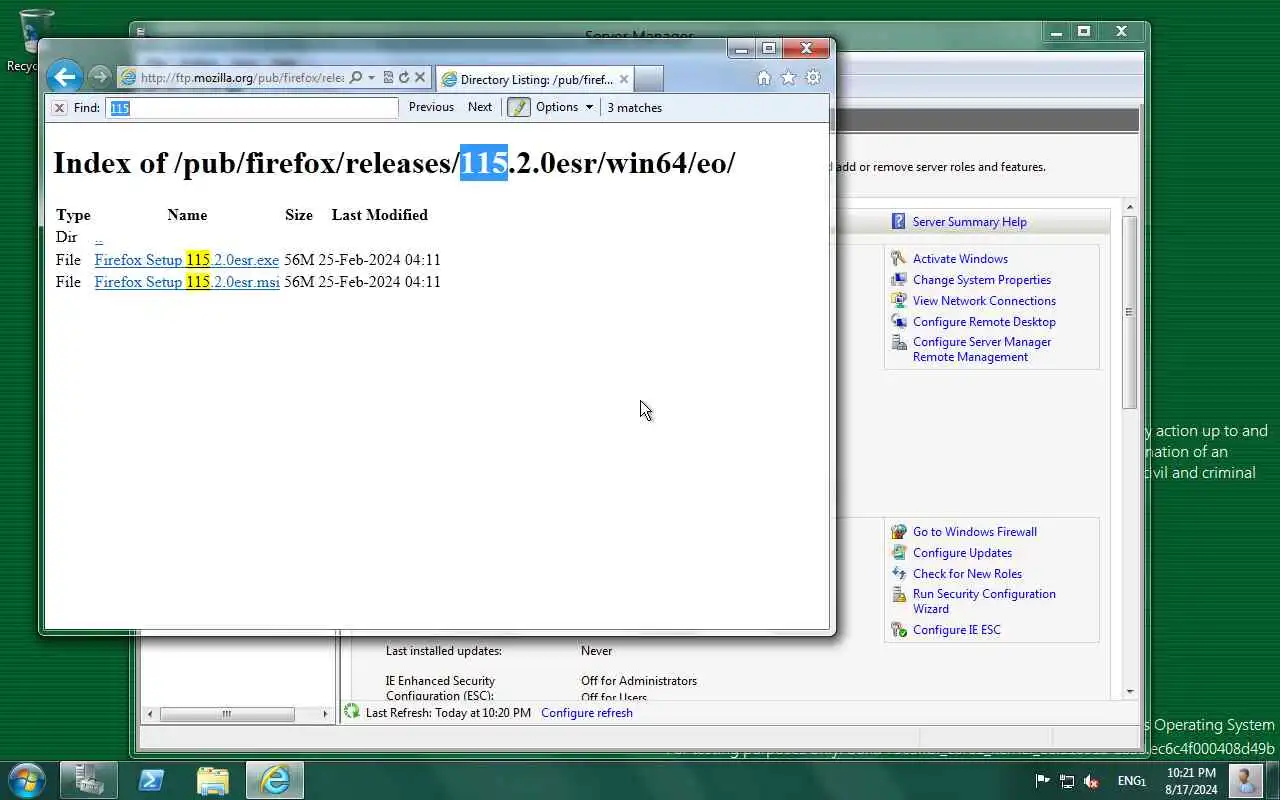The width and height of the screenshot is (1280, 800).
Task: Click the View Network Connections icon
Action: point(898,301)
